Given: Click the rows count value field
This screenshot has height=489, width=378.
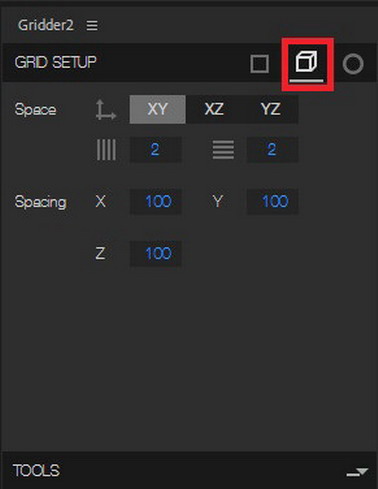Looking at the screenshot, I should [x=272, y=149].
